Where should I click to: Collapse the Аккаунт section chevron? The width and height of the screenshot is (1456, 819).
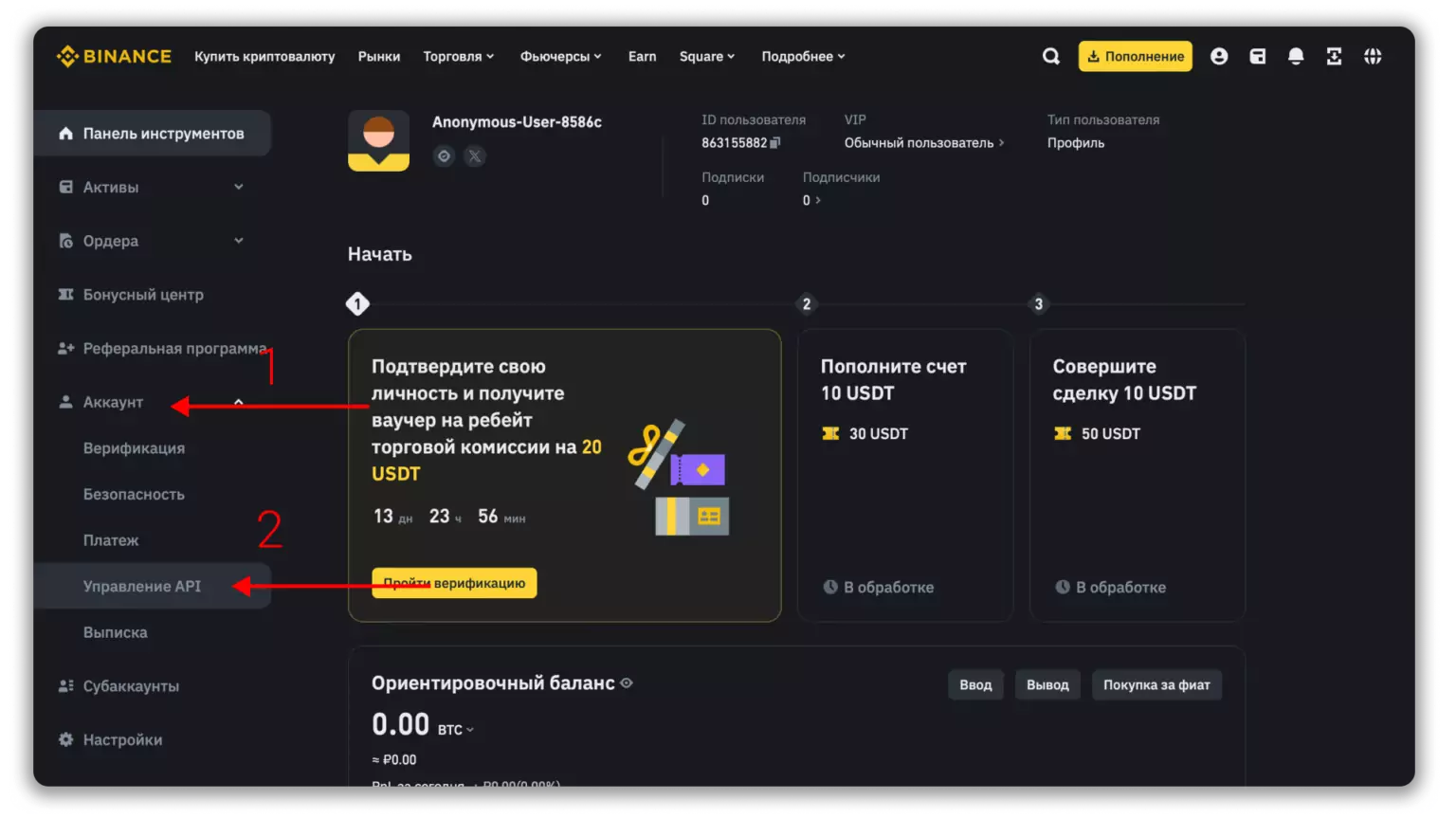point(239,402)
